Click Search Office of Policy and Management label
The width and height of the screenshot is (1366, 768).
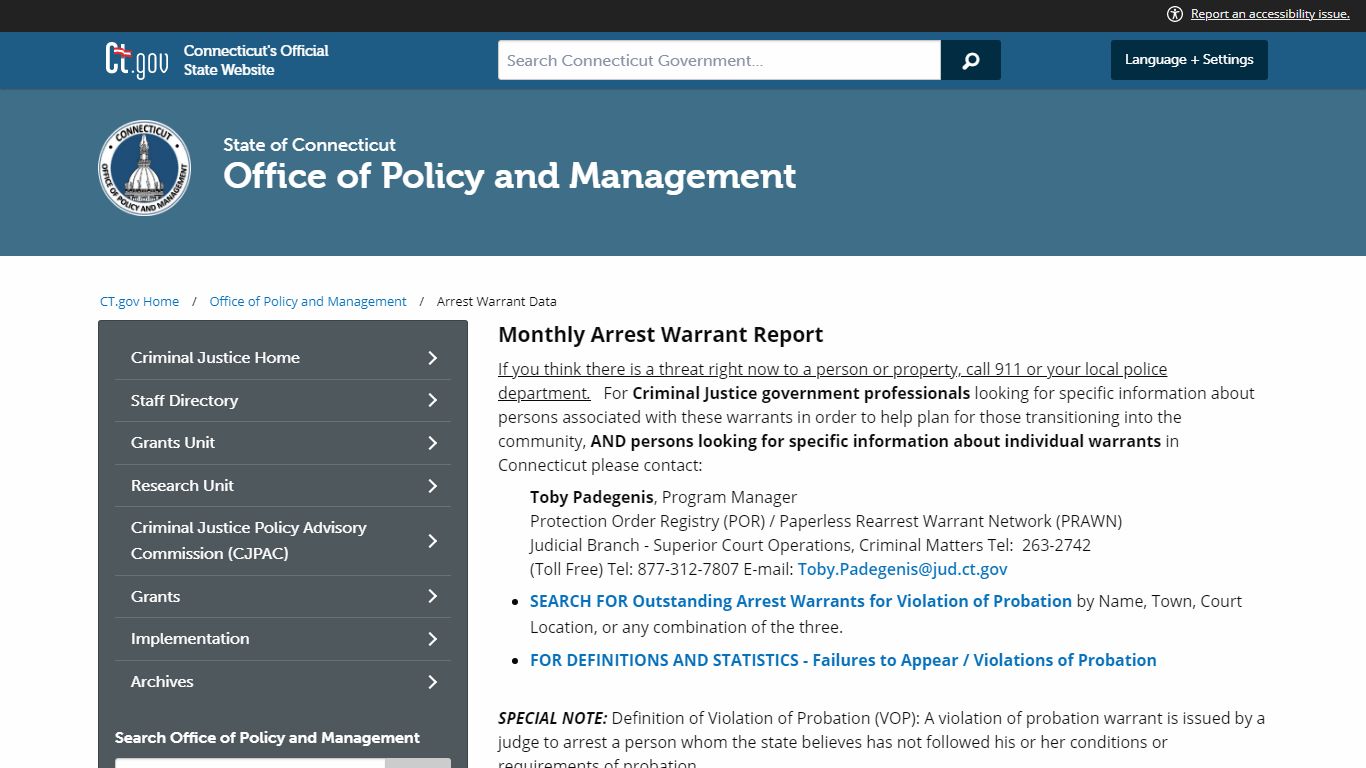[x=267, y=738]
